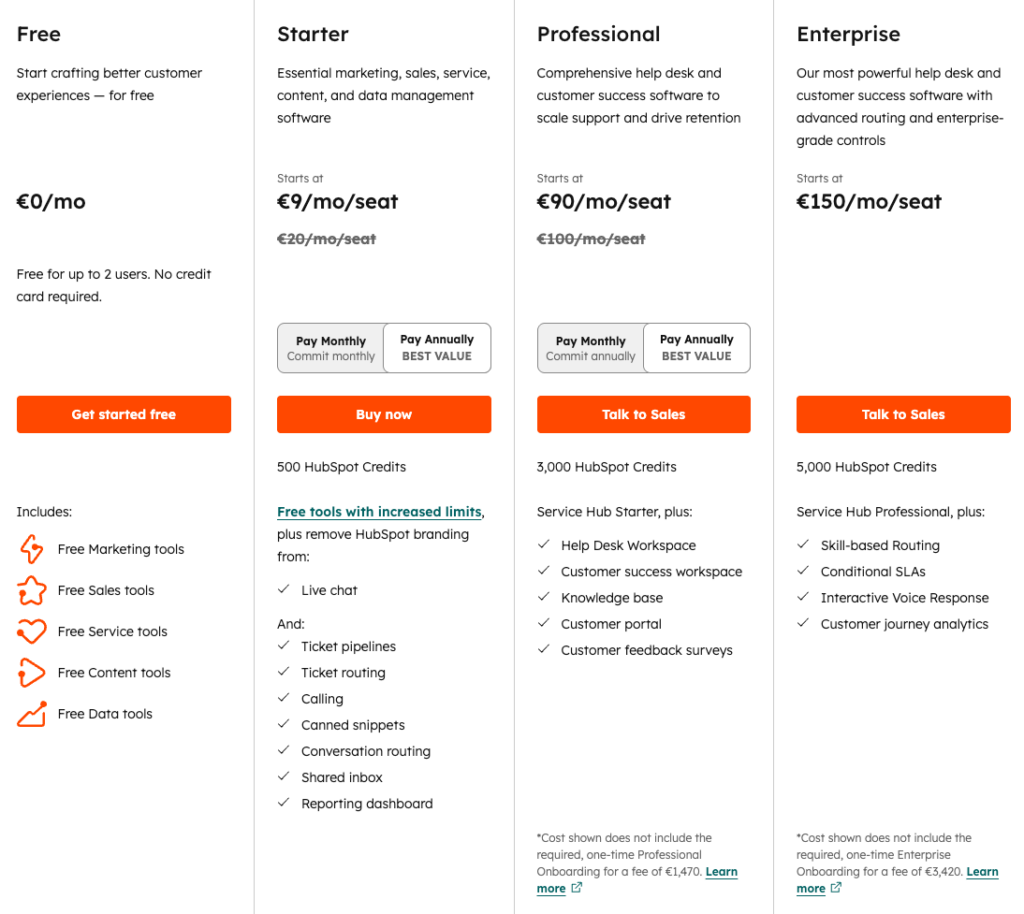
Task: Click the Free Data tools chart icon
Action: coord(30,713)
